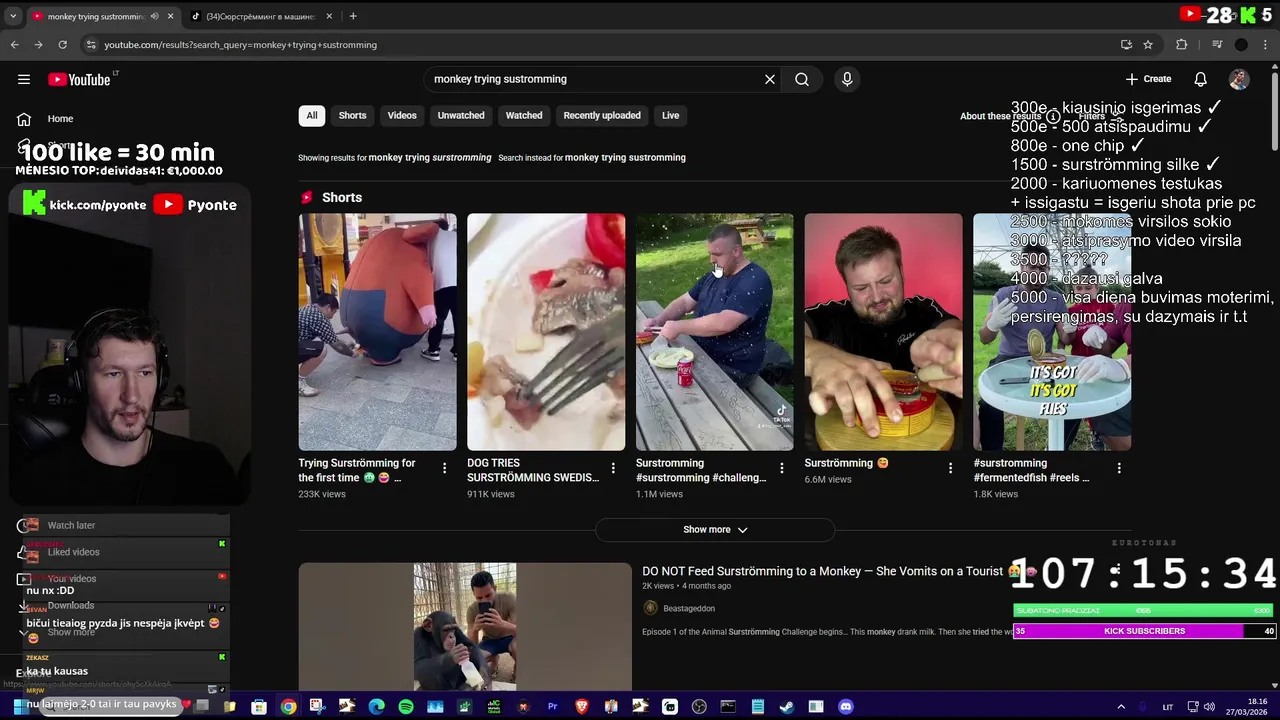Open Spotify from the taskbar
The height and width of the screenshot is (720, 1280).
point(405,707)
